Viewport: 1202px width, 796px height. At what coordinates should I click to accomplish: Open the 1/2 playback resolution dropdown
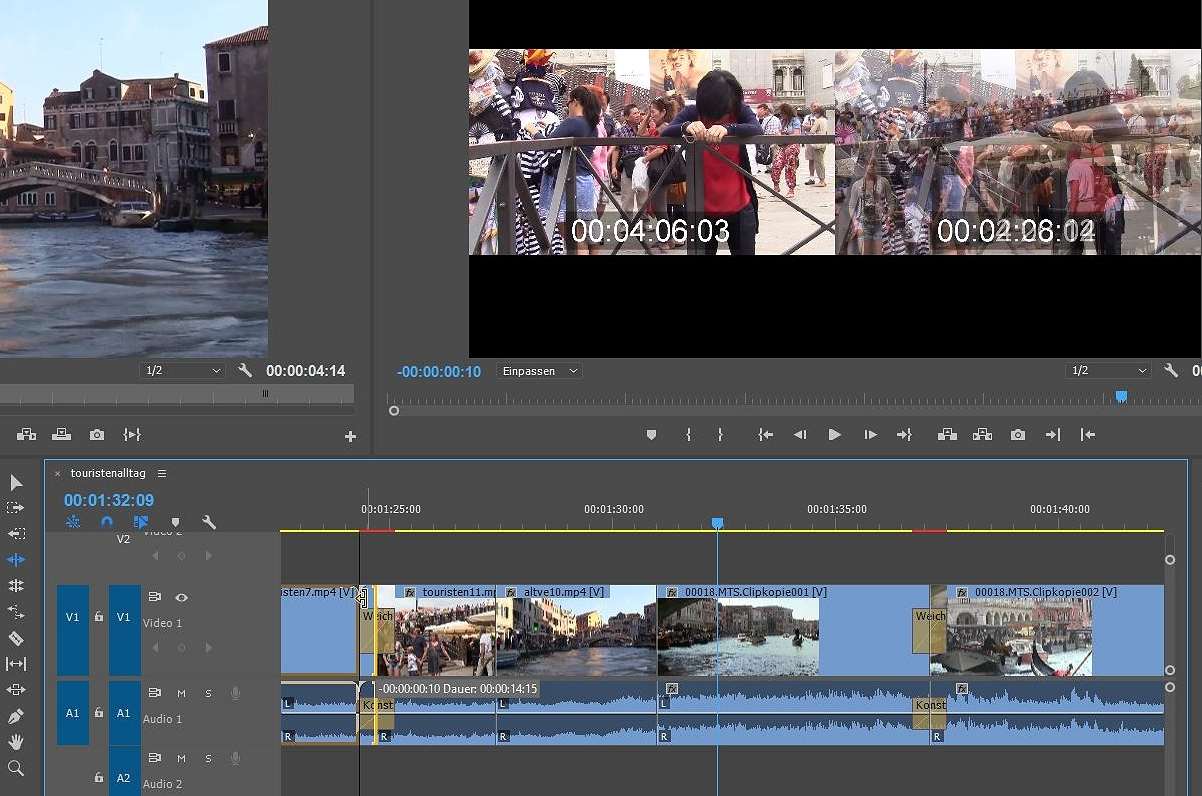coord(1108,369)
